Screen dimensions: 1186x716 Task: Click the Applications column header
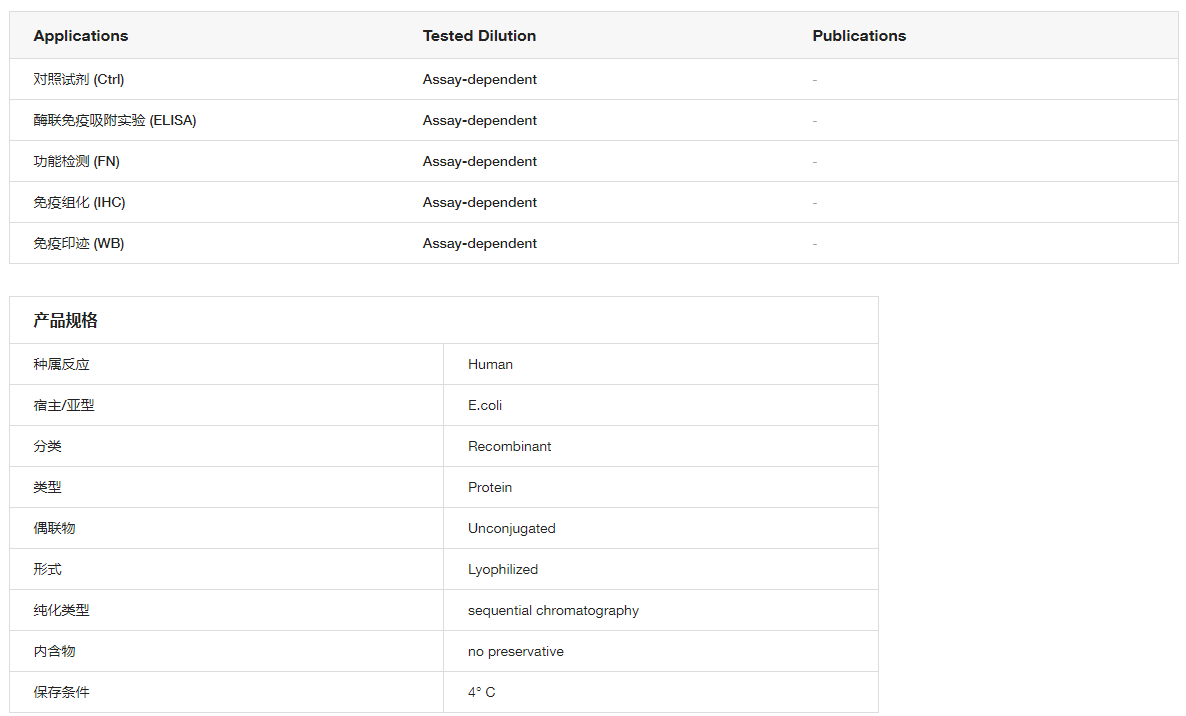click(81, 36)
